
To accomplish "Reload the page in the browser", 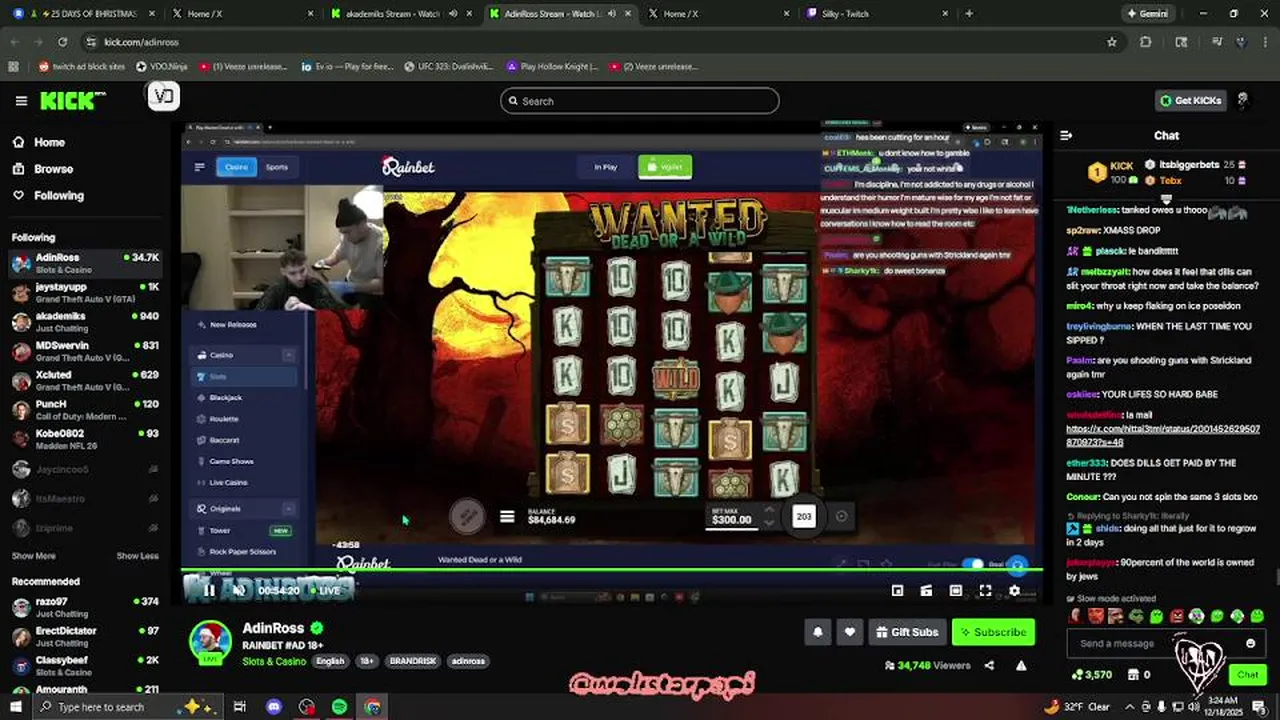I will click(62, 42).
